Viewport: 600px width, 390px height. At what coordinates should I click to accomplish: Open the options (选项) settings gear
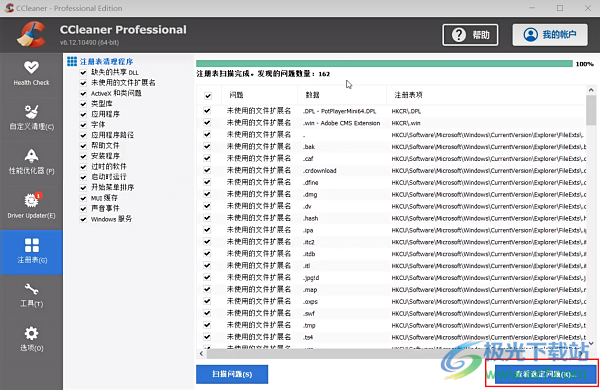31,339
